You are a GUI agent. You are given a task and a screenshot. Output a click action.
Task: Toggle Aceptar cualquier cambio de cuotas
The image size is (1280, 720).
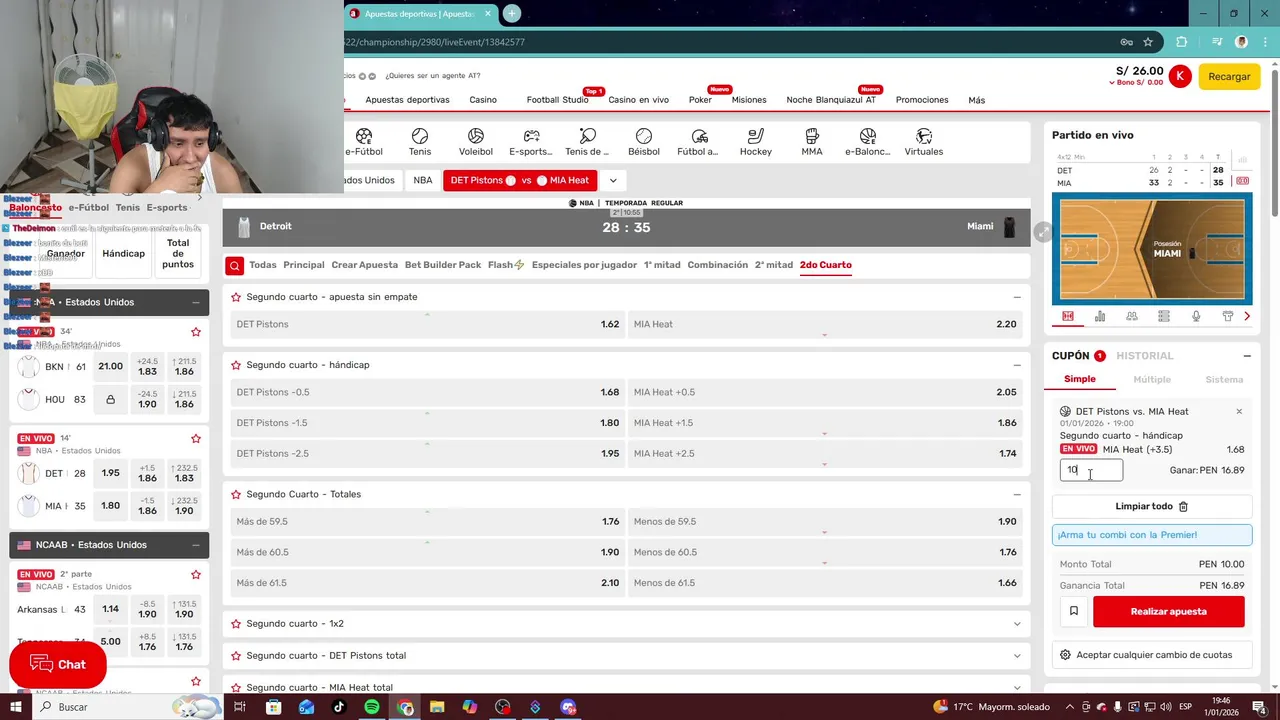pyautogui.click(x=1154, y=655)
